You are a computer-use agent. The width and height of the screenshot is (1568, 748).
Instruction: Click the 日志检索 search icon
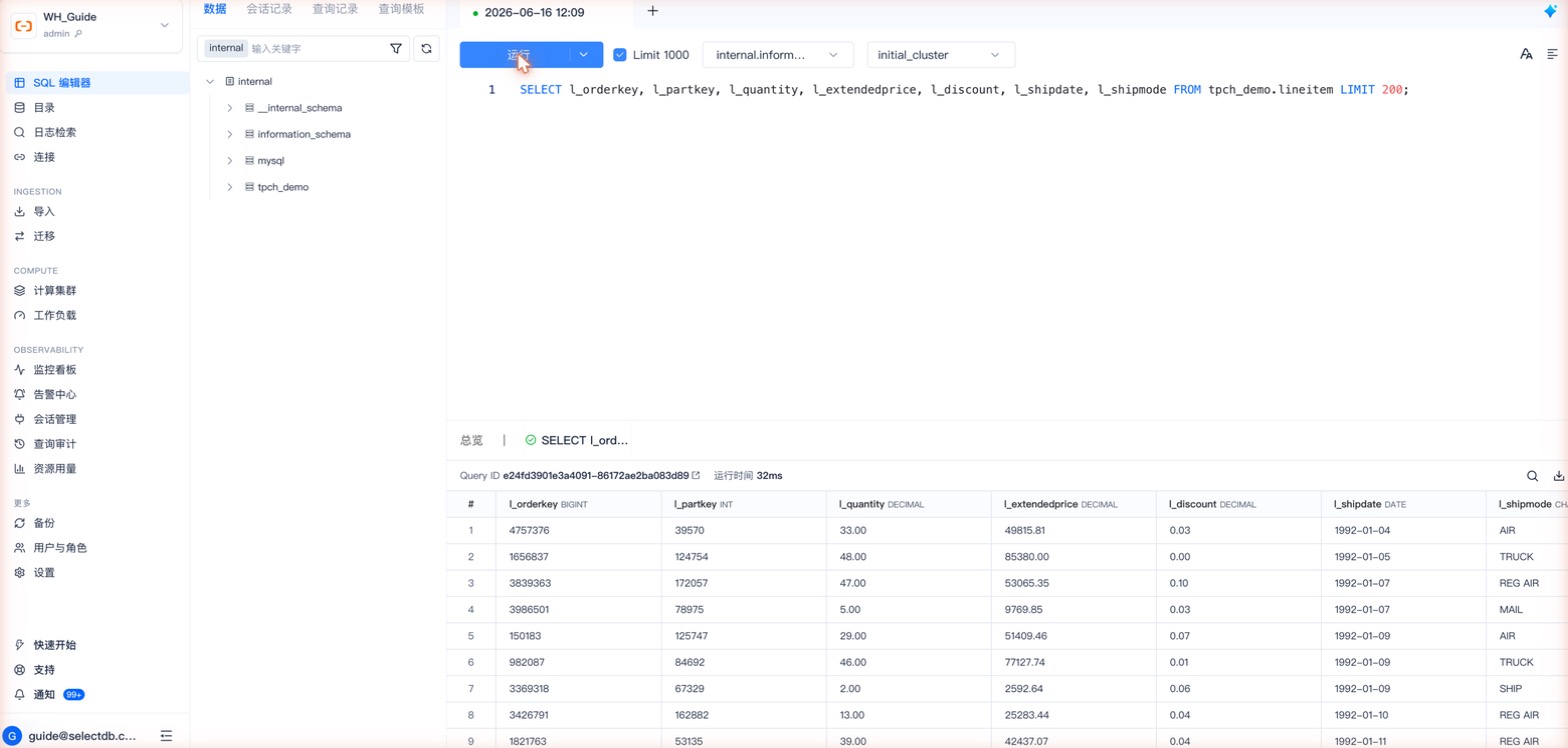[20, 132]
